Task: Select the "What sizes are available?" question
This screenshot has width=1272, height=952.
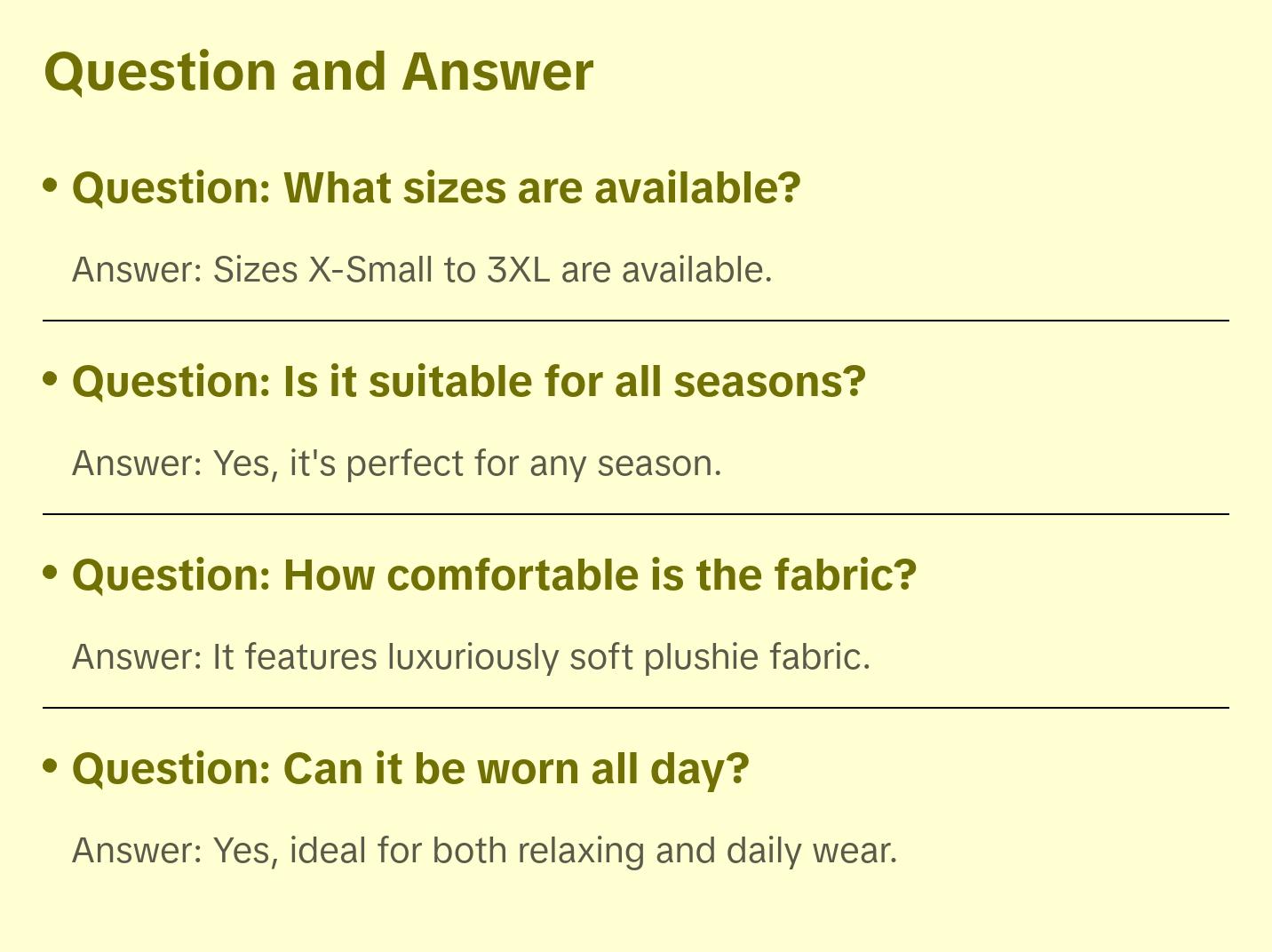Action: pos(436,188)
